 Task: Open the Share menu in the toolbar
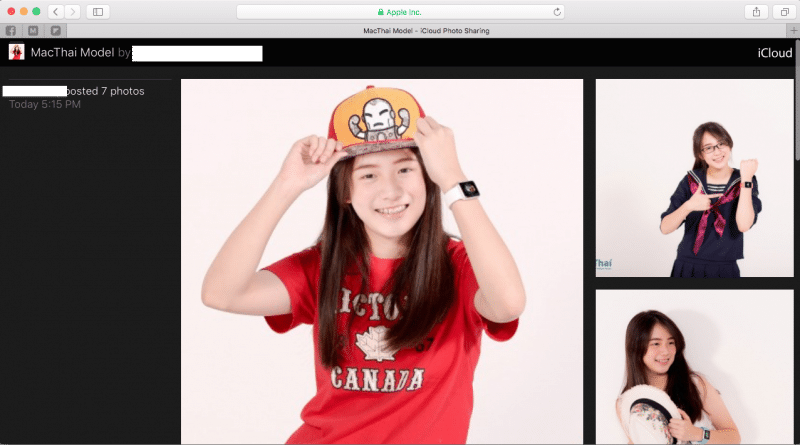[x=756, y=12]
